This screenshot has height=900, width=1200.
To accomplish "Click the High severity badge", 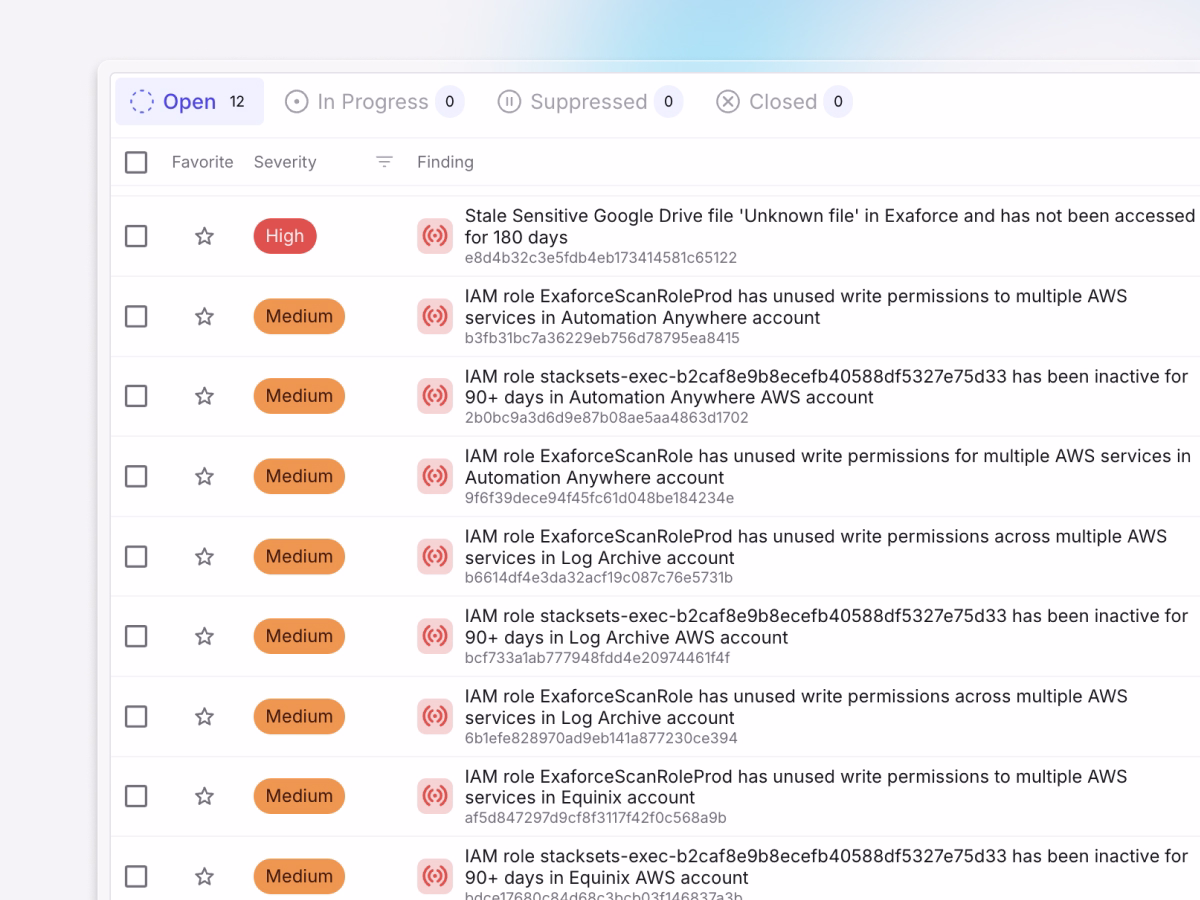I will pos(285,236).
